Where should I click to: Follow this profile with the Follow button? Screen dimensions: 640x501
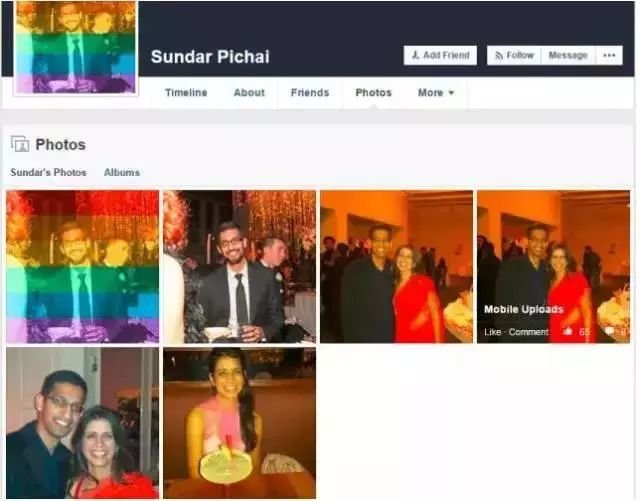tap(514, 55)
